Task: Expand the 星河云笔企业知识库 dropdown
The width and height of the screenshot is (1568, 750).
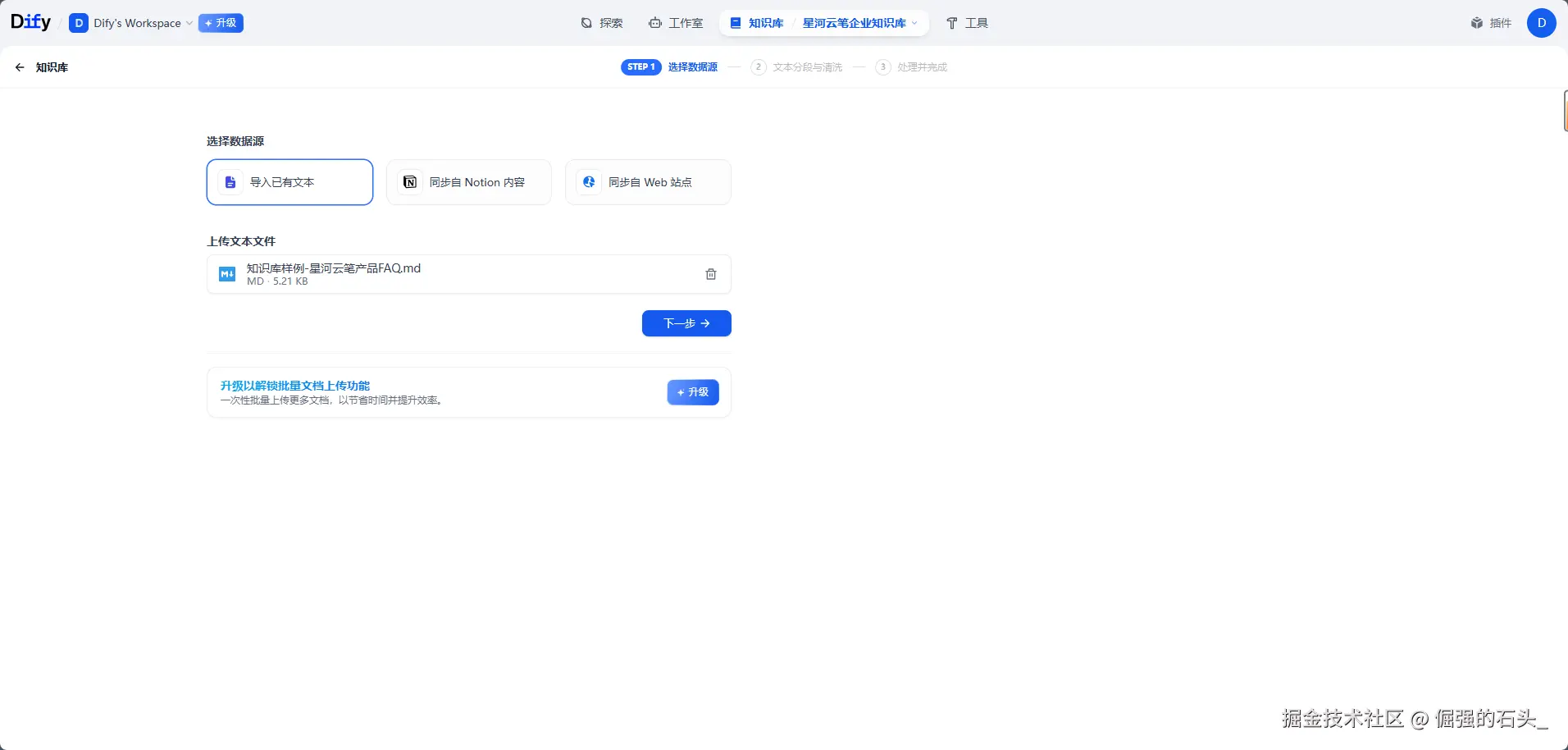Action: (860, 23)
